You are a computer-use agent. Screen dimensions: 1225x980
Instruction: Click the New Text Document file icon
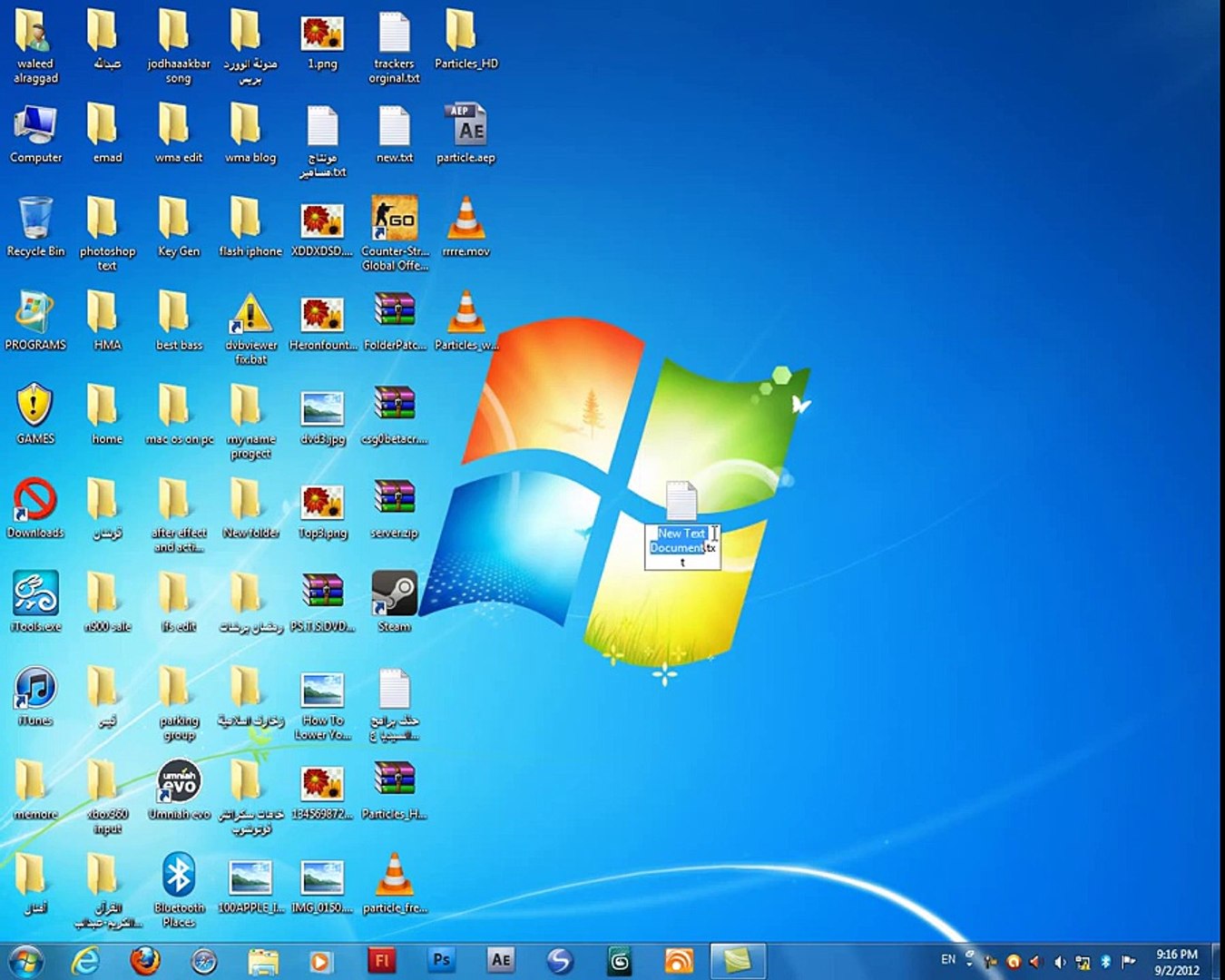coord(681,500)
